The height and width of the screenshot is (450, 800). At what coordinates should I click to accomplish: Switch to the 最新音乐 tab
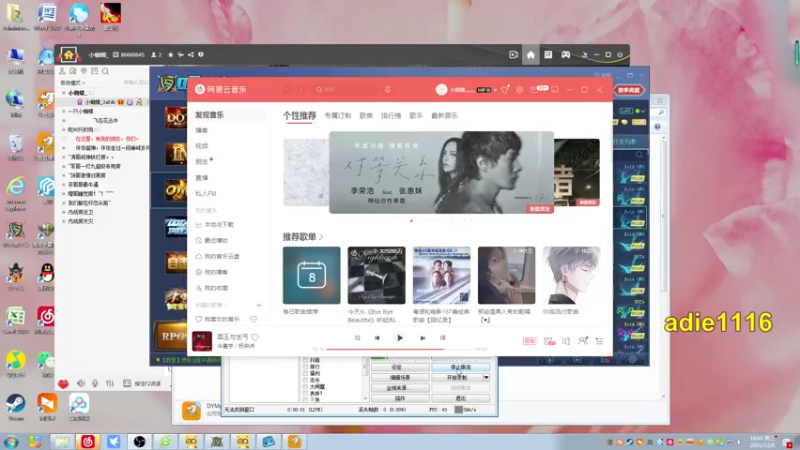pos(444,116)
